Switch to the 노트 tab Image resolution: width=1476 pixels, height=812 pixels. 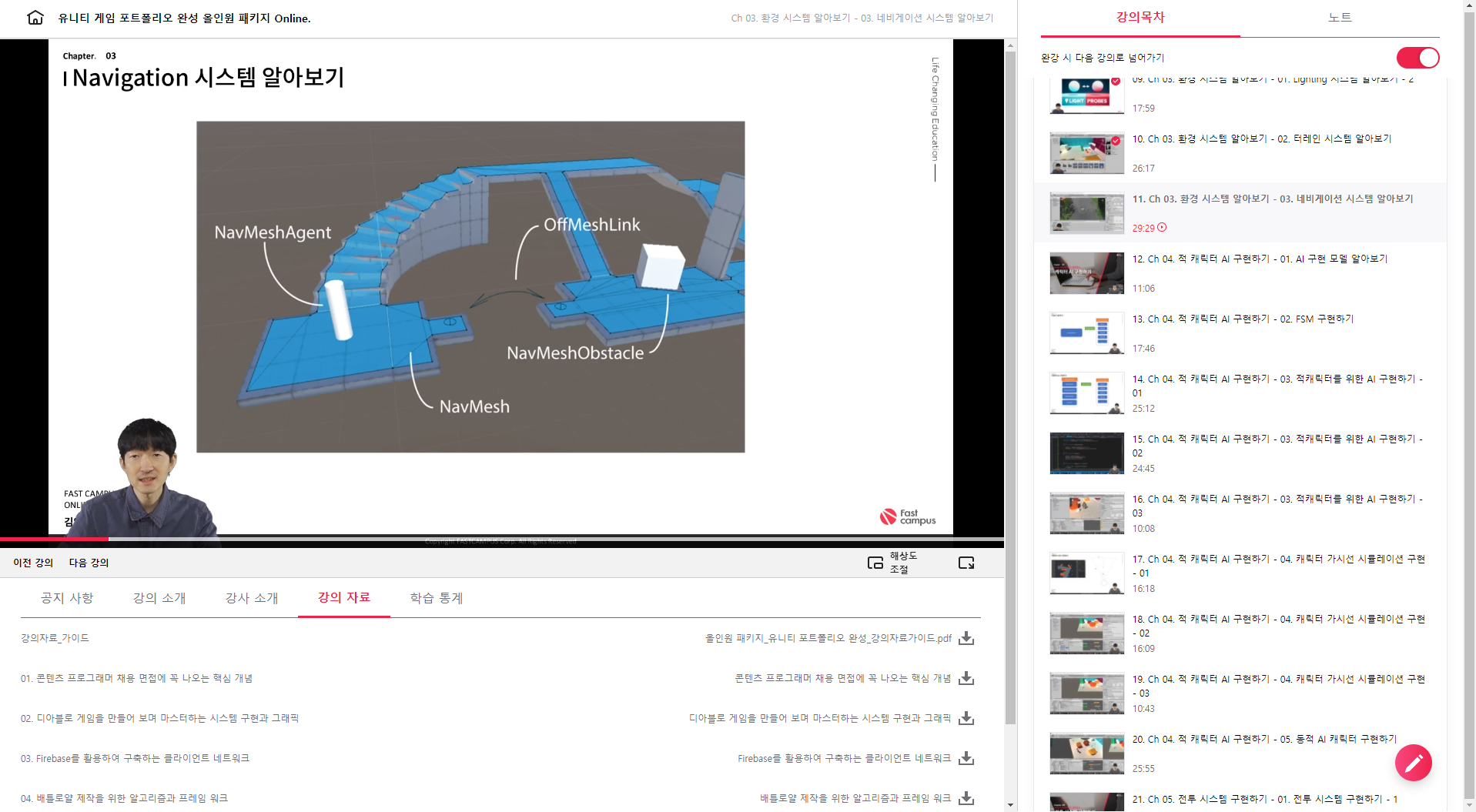click(x=1340, y=18)
